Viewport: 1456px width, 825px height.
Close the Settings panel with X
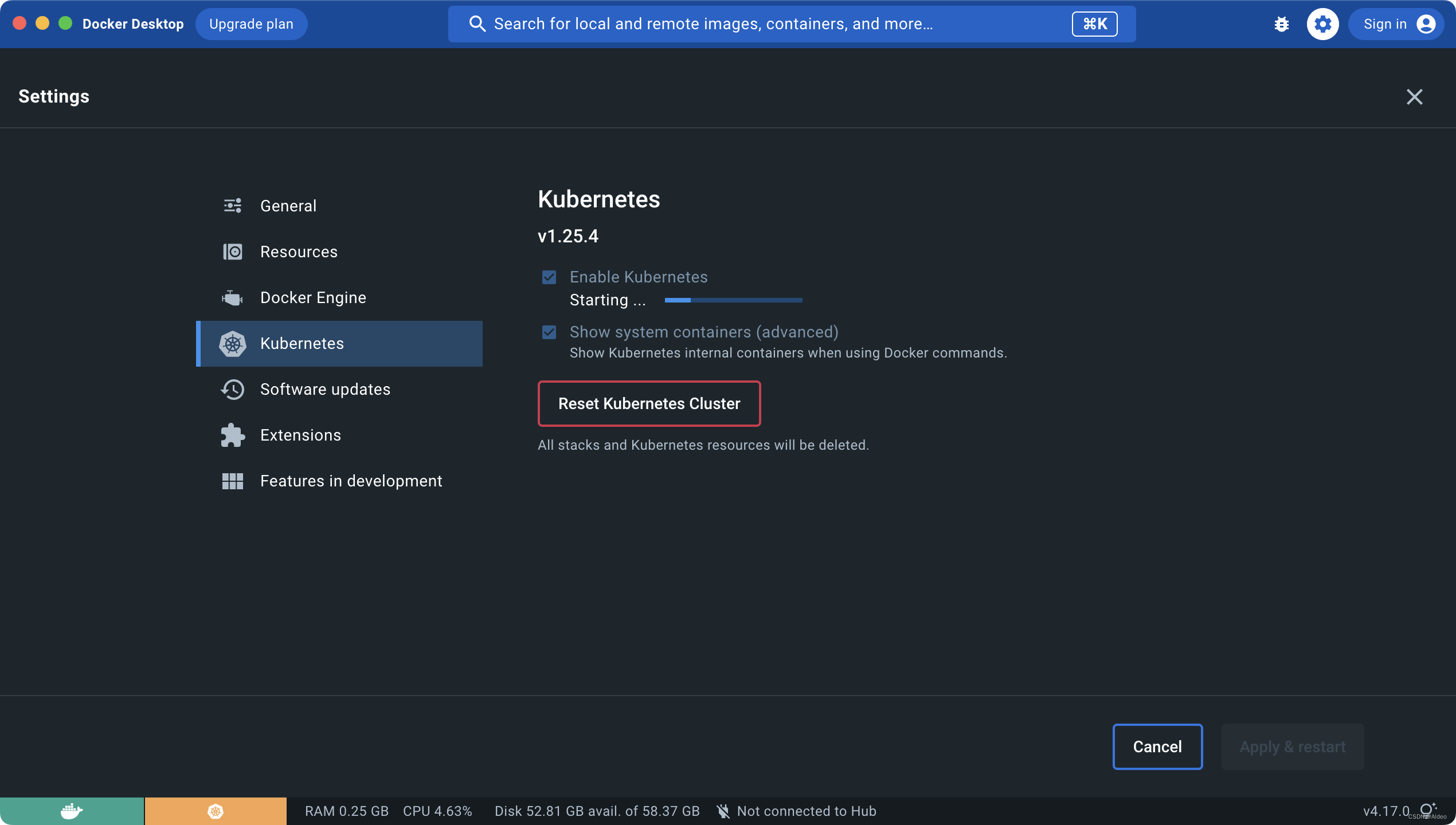(1415, 97)
